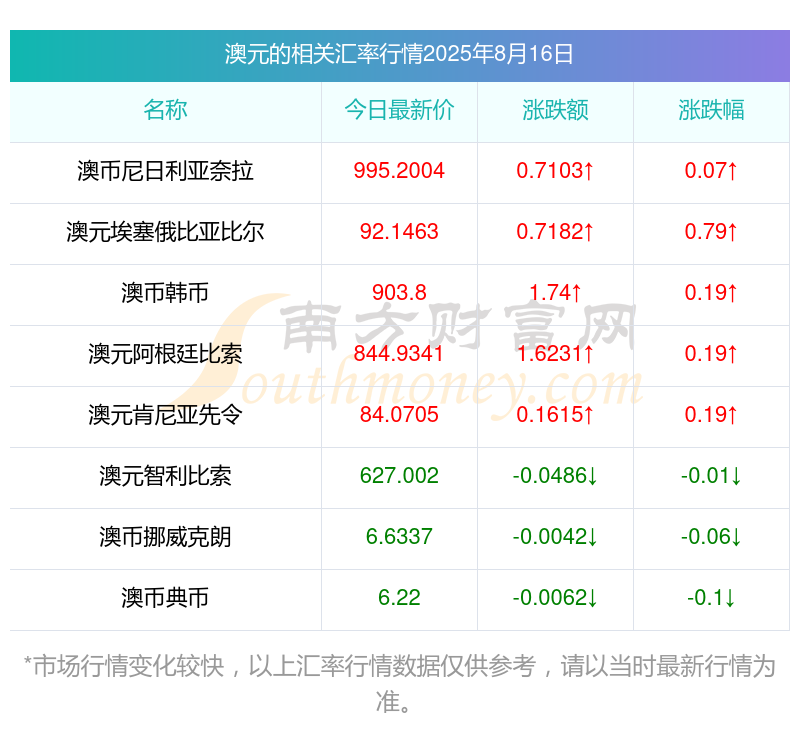
Task: Click the 今日最新价 column header
Action: [399, 110]
